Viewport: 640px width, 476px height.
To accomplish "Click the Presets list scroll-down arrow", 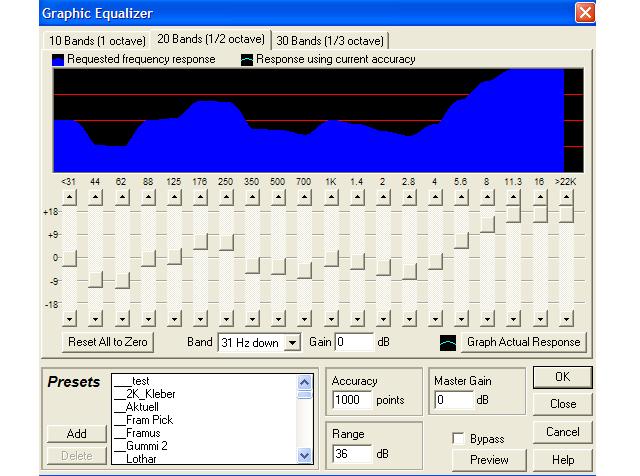I will (304, 455).
